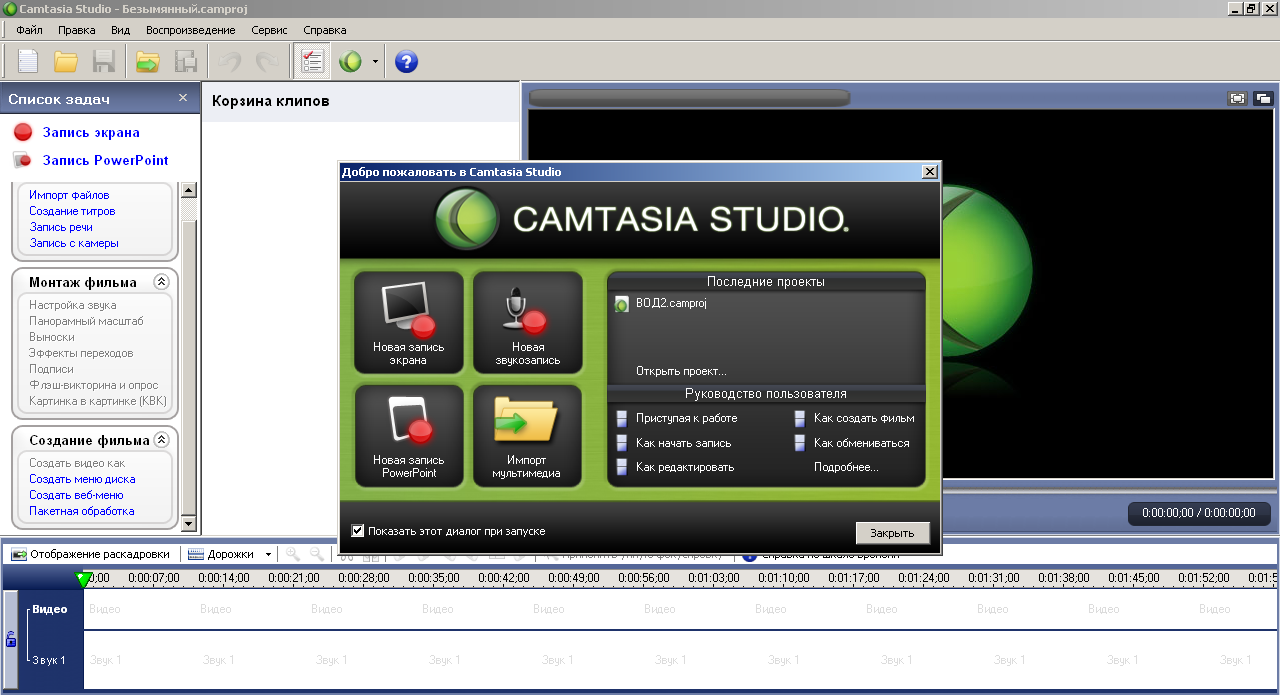Collapse the 'Создание фильма' section
Image resolution: width=1280 pixels, height=695 pixels.
click(161, 441)
